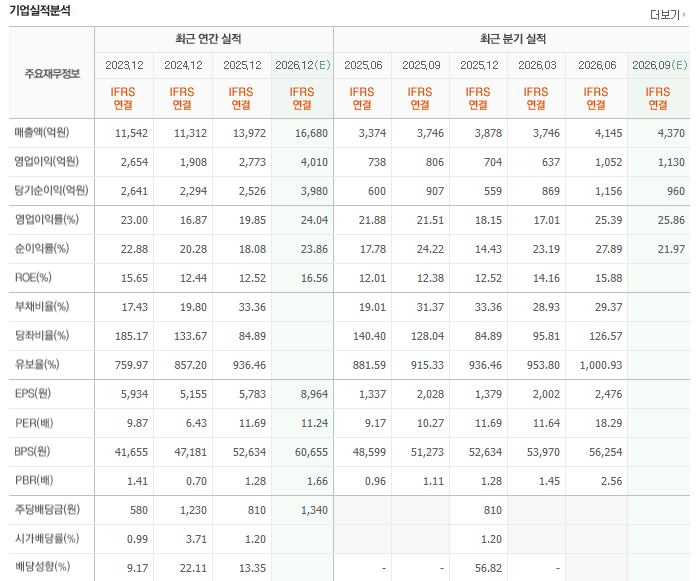Screen dimensions: 697x581
Task: Open the 더보기 link
Action: [x=665, y=15]
